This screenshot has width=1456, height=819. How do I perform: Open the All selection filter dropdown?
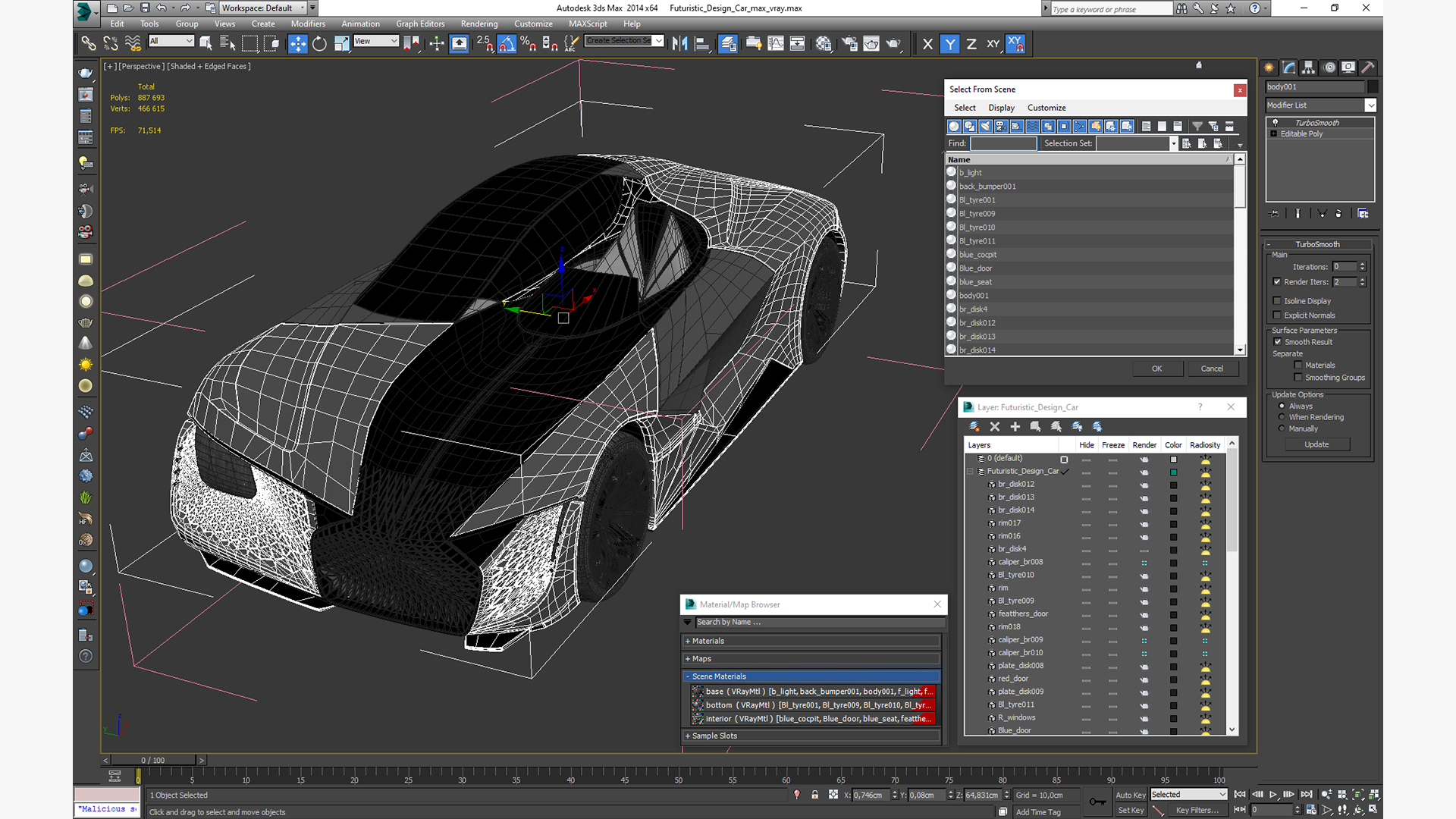(171, 41)
